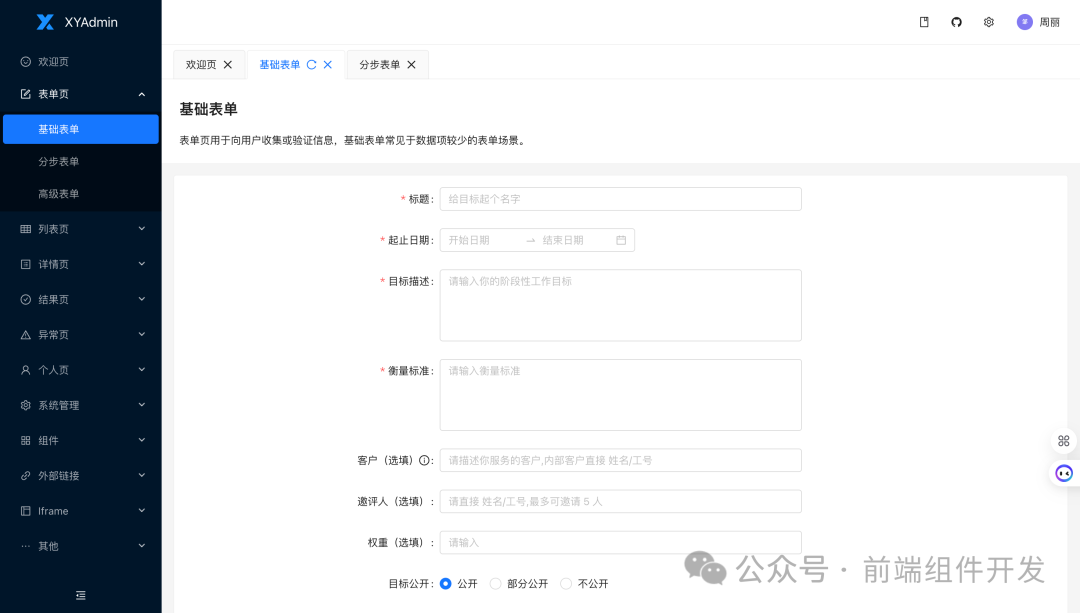1080x613 pixels.
Task: Open the 欢迎页 tab
Action: [x=200, y=64]
